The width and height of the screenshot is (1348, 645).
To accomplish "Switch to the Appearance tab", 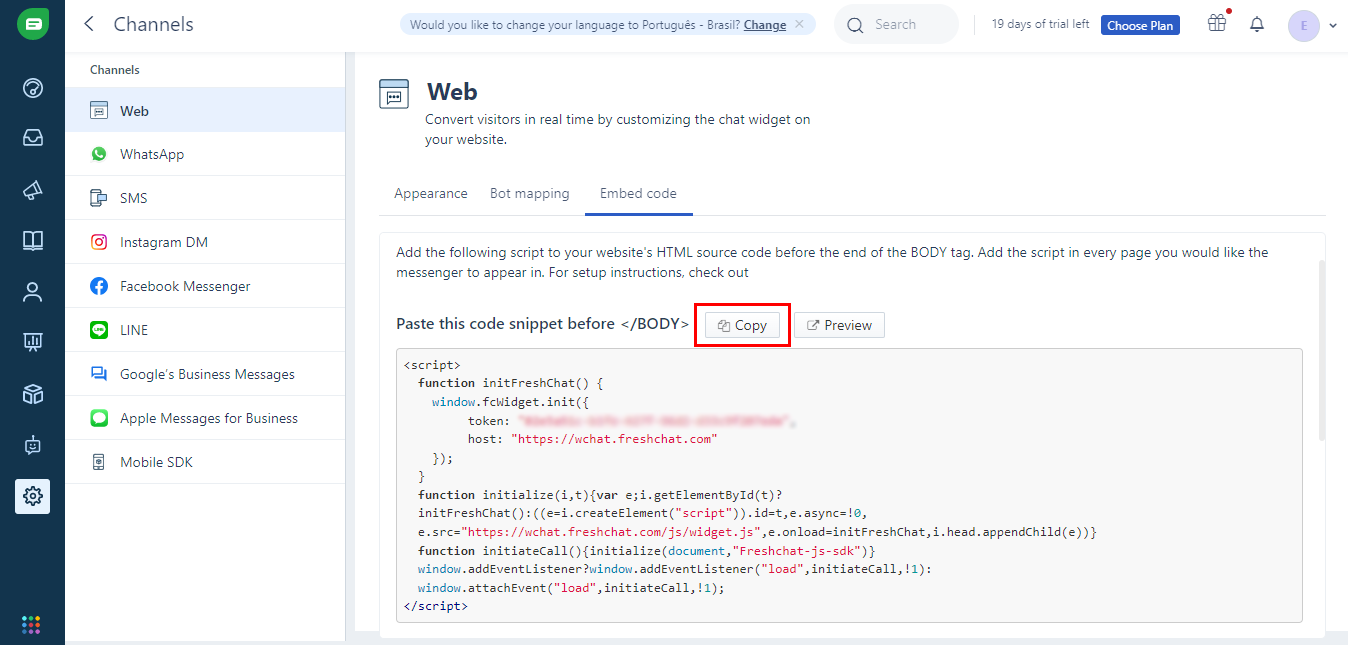I will tap(431, 194).
